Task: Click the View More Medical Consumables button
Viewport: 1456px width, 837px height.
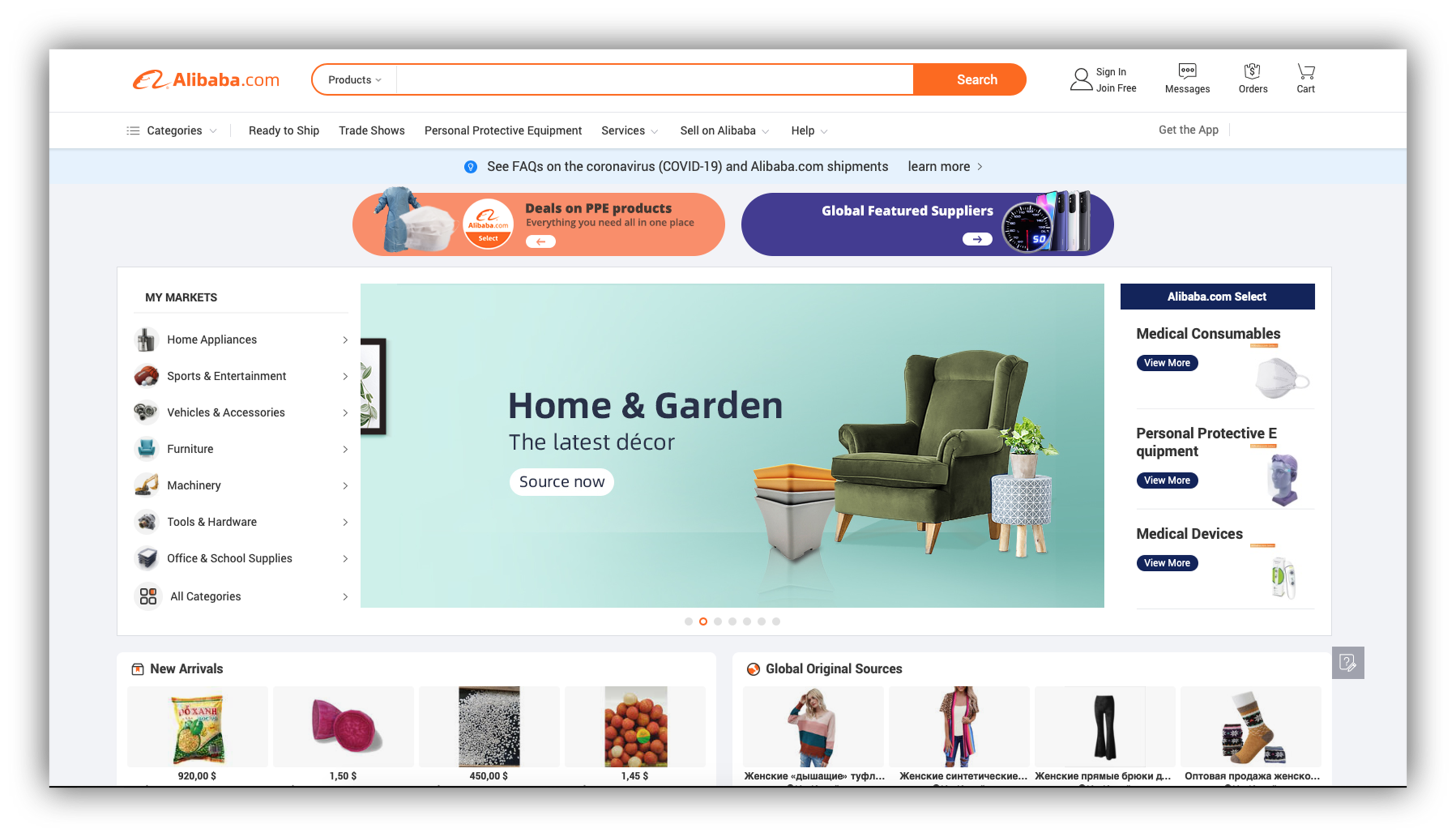Action: click(x=1165, y=362)
